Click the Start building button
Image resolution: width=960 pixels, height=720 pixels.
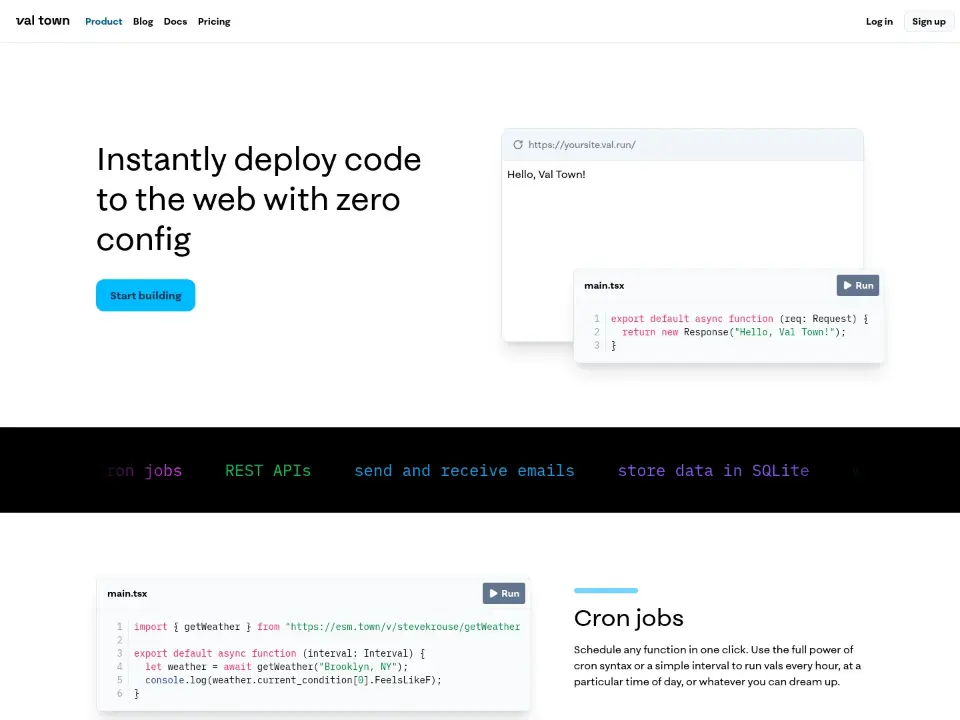pos(146,295)
